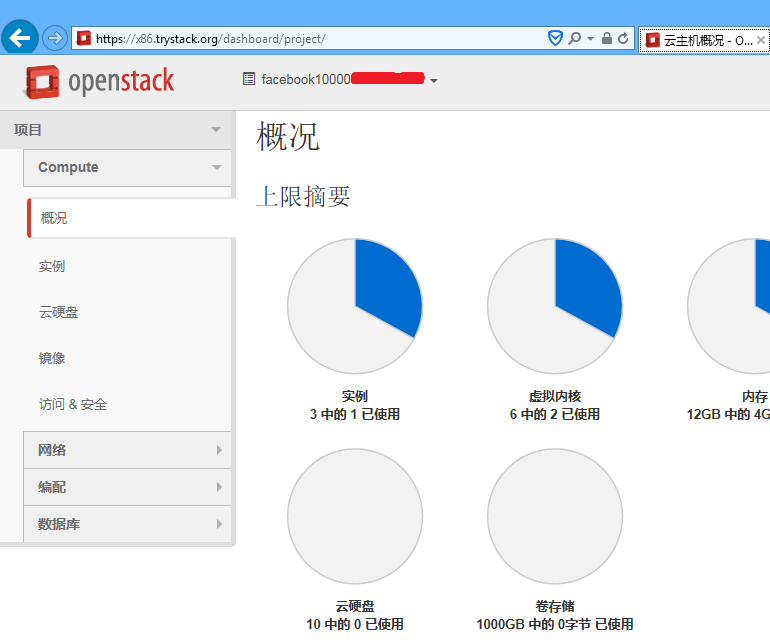Click the browser forward arrow button
Viewport: 770px width, 640px height.
[55, 38]
